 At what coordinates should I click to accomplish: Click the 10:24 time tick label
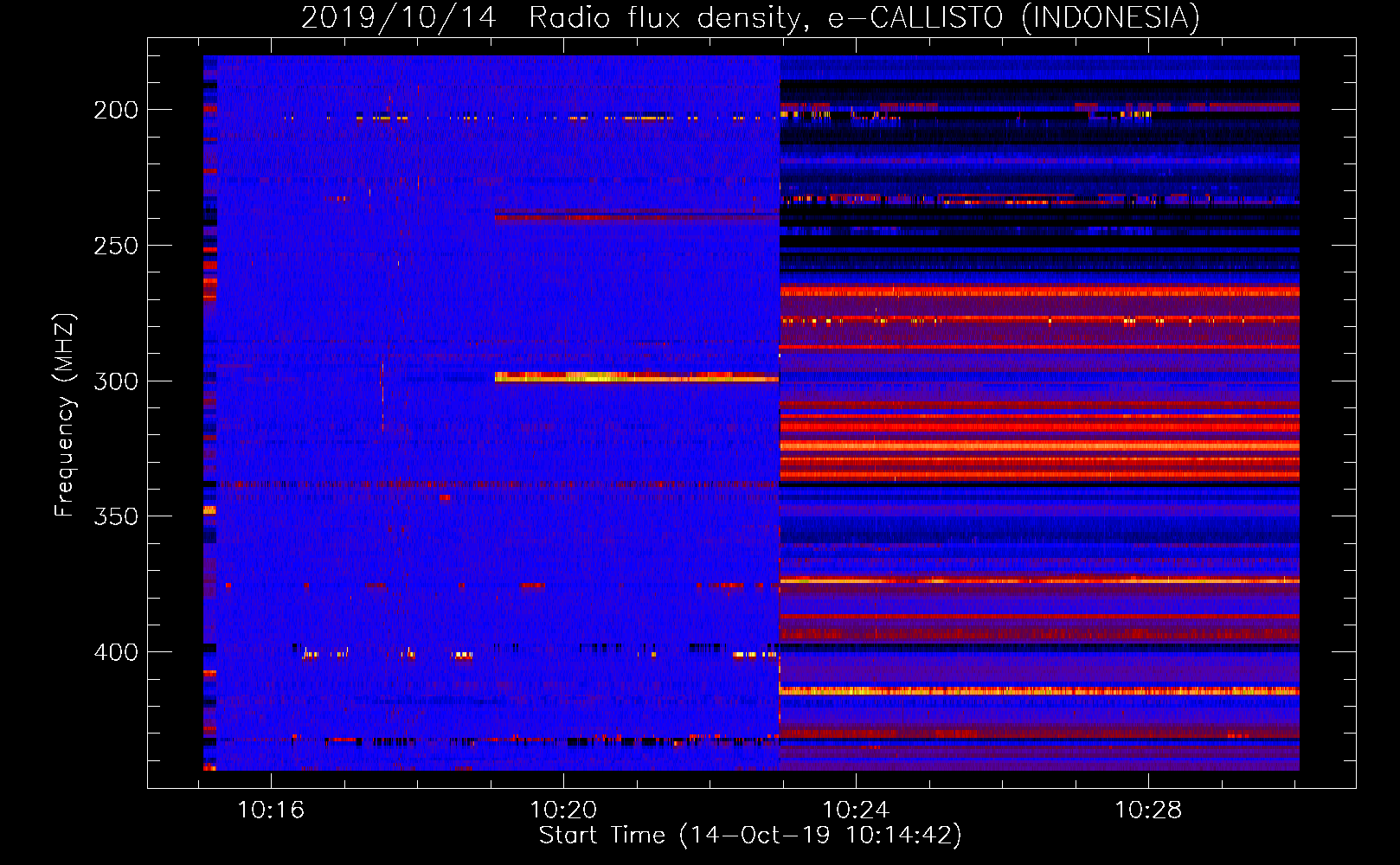(856, 811)
